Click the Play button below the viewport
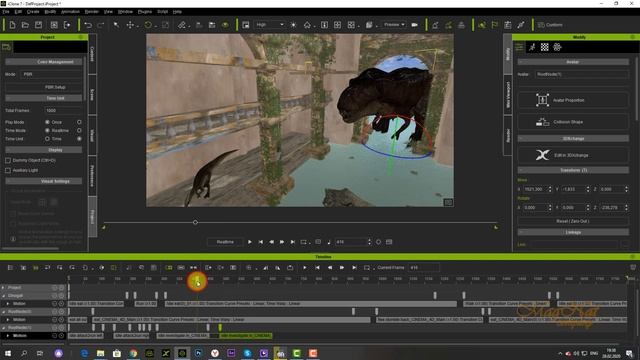The width and height of the screenshot is (640, 360). (x=250, y=242)
